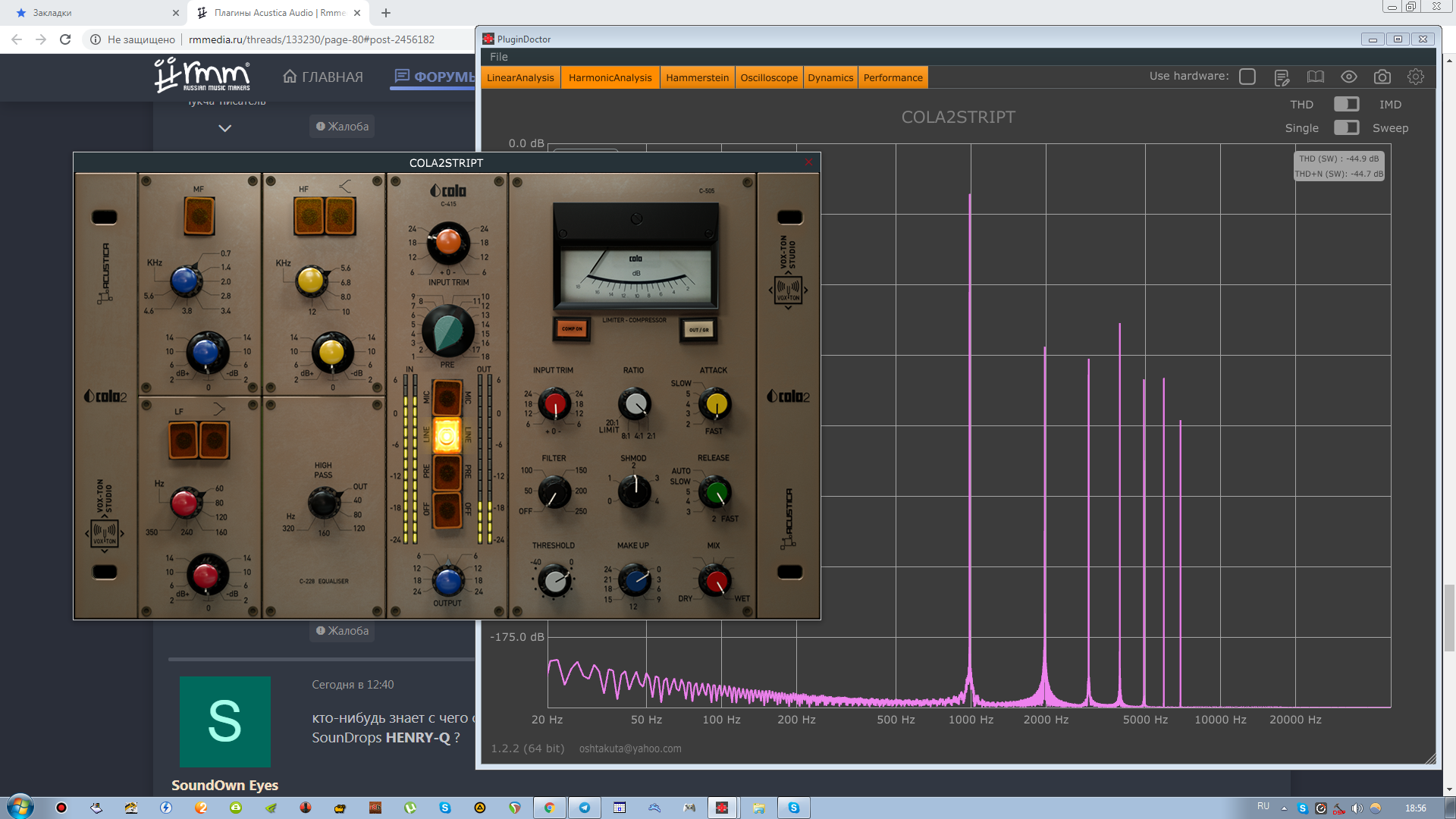The width and height of the screenshot is (1456, 819).
Task: Toggle the MF band orange button
Action: [199, 216]
